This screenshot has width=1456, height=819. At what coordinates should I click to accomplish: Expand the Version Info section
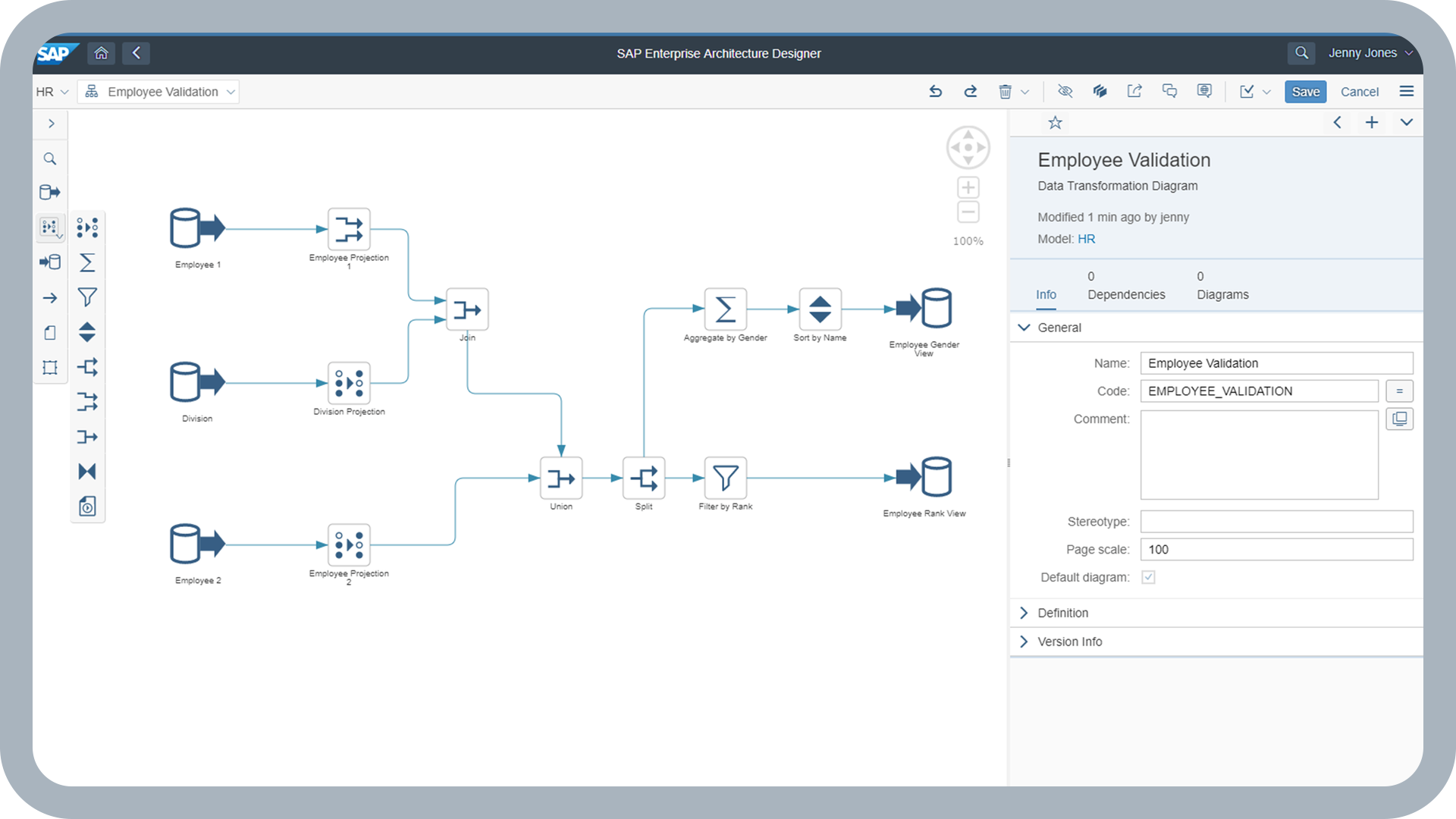(1025, 642)
